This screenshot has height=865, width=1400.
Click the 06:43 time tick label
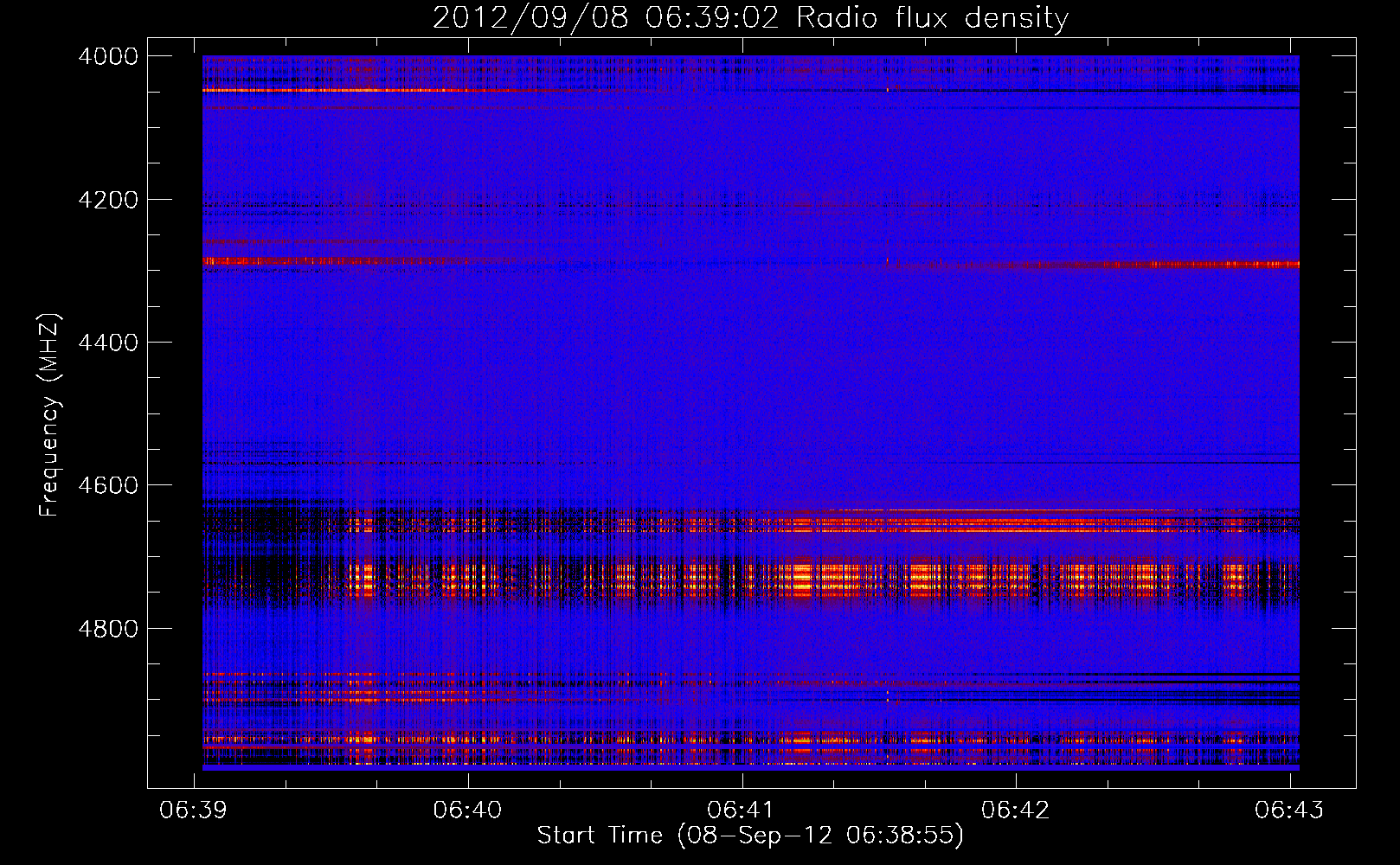point(1289,810)
